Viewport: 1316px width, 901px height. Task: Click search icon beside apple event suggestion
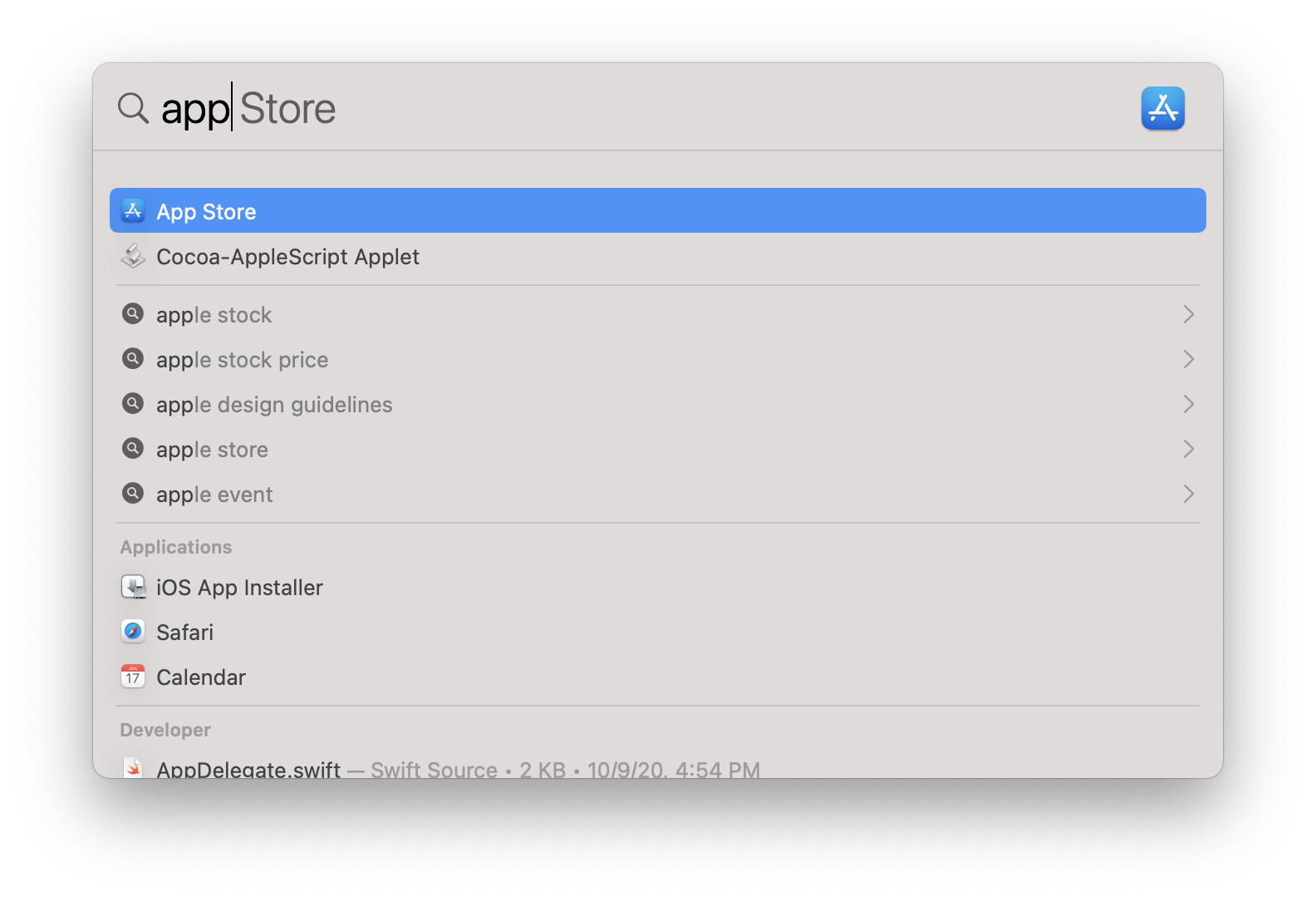(x=133, y=494)
